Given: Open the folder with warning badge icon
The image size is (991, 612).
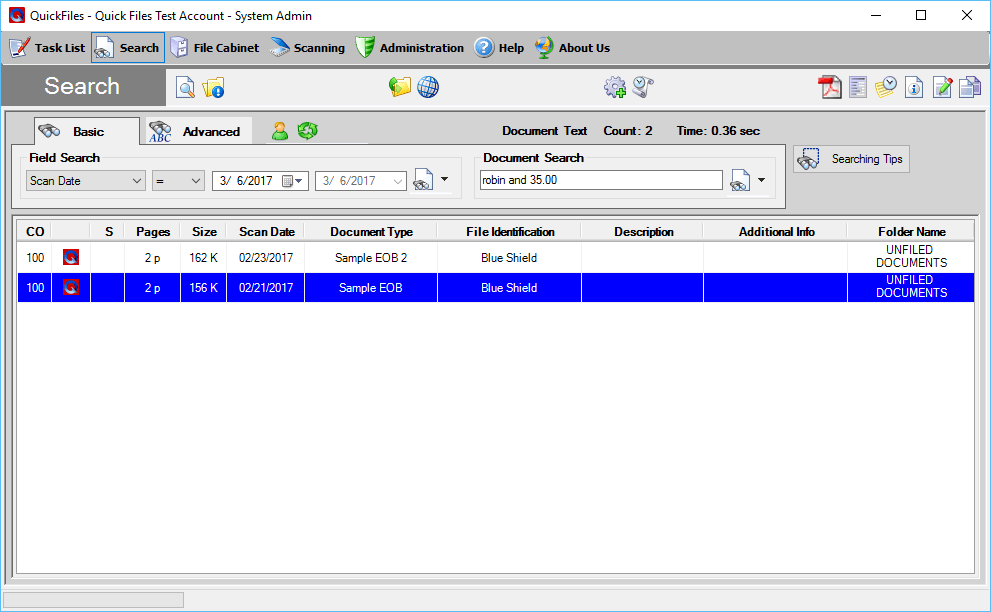Looking at the screenshot, I should tap(213, 87).
